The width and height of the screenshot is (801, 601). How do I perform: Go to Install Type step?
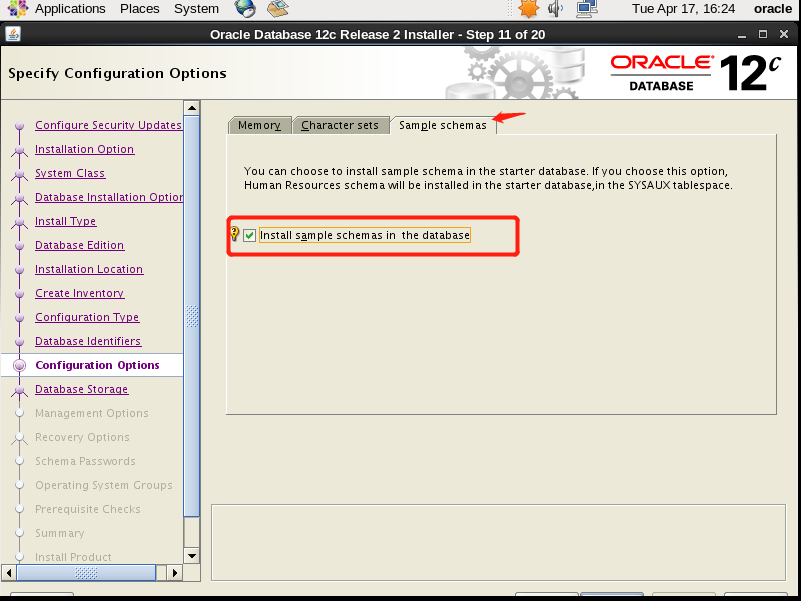tap(65, 221)
